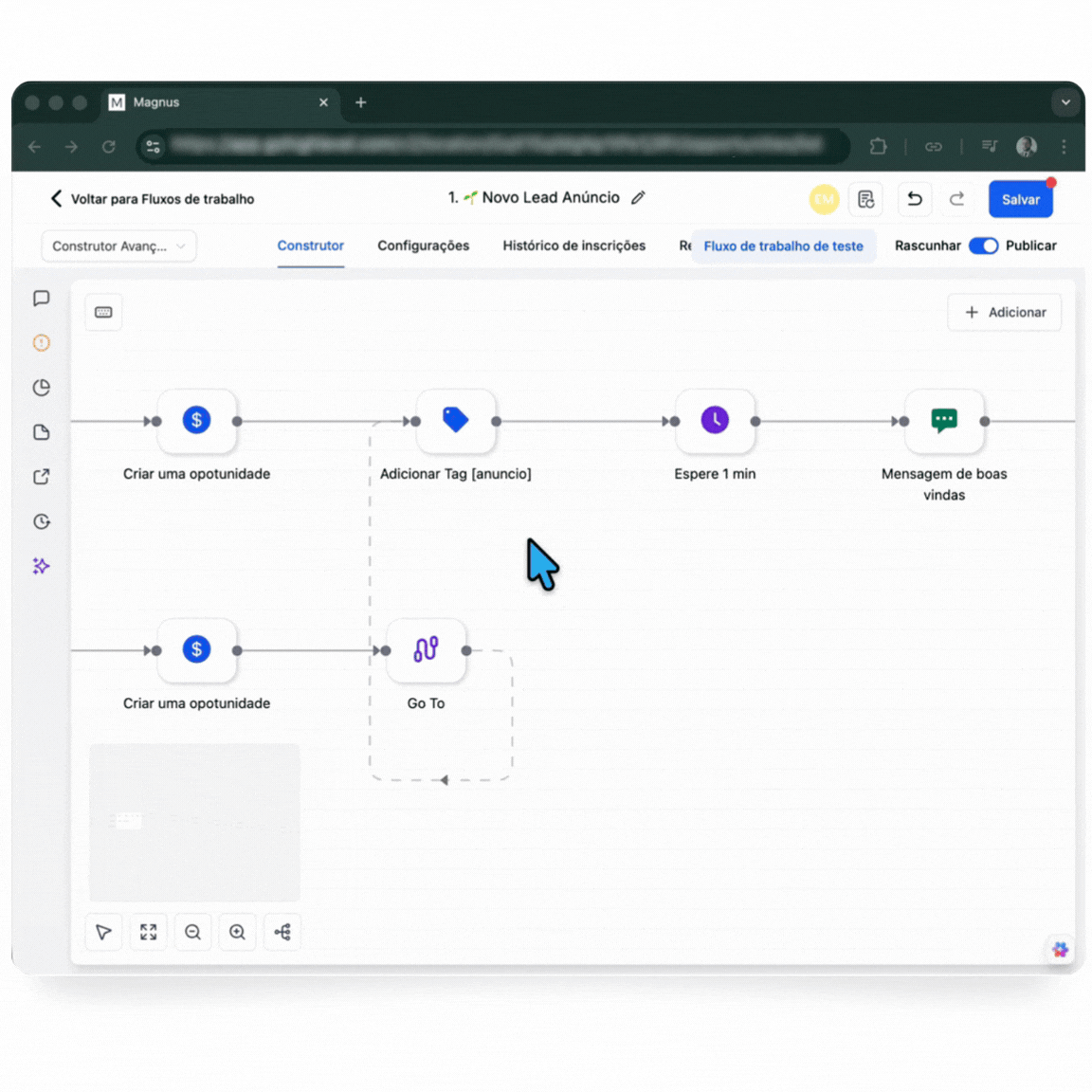Click the Adicionar button
Viewport: 1092px width, 1092px height.
click(1005, 312)
